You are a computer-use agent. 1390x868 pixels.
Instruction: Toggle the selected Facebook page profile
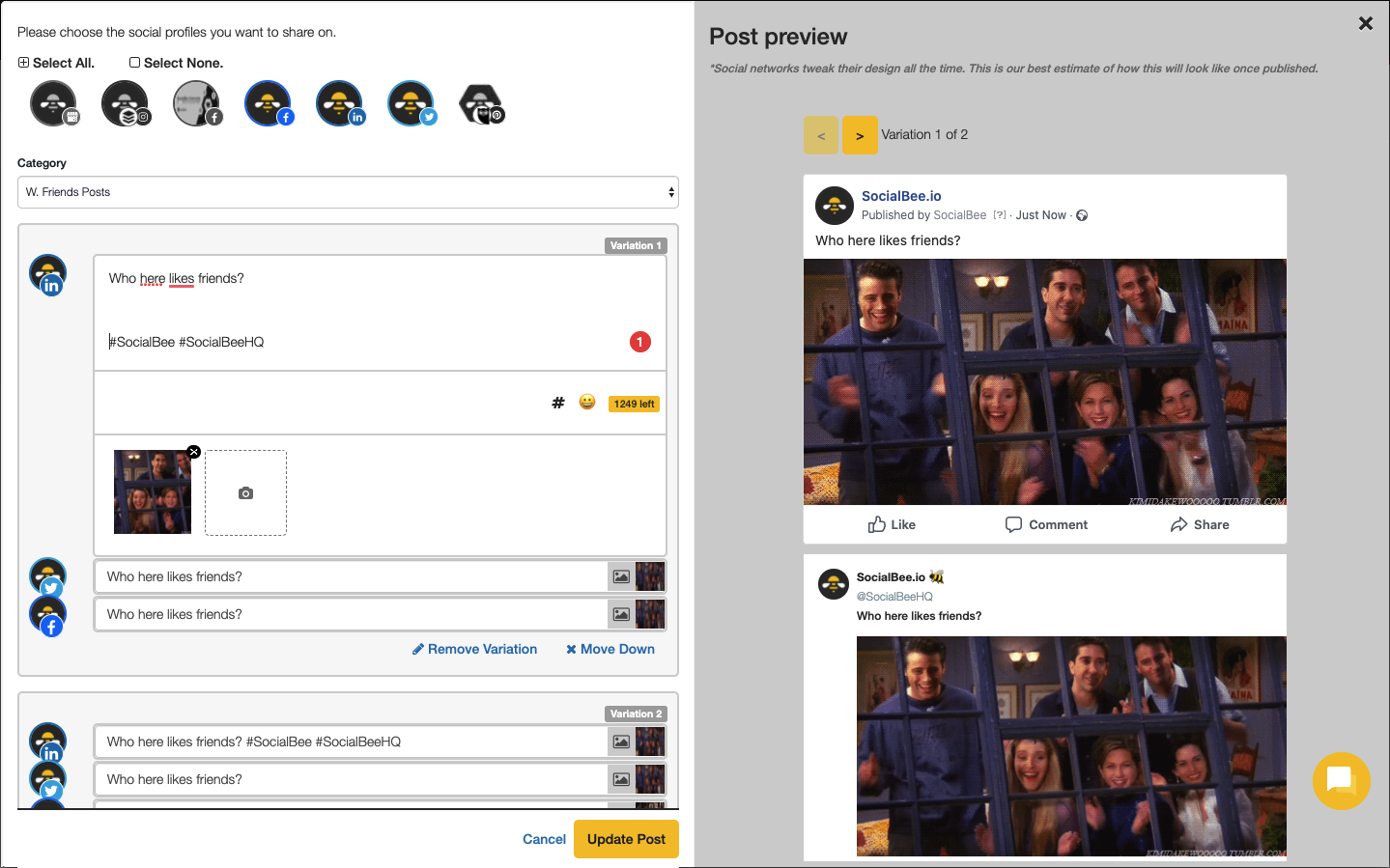[x=268, y=103]
